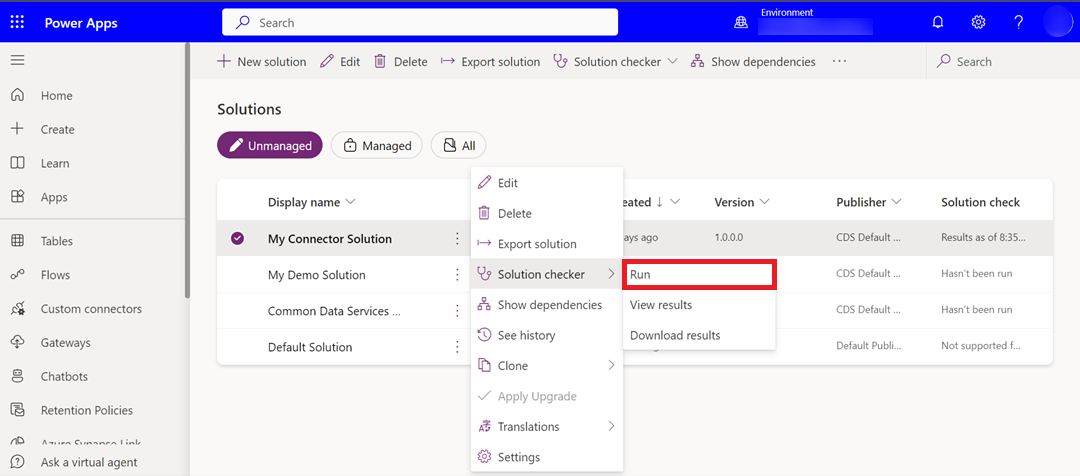
Task: Select Run in Solution checker submenu
Action: pos(698,274)
